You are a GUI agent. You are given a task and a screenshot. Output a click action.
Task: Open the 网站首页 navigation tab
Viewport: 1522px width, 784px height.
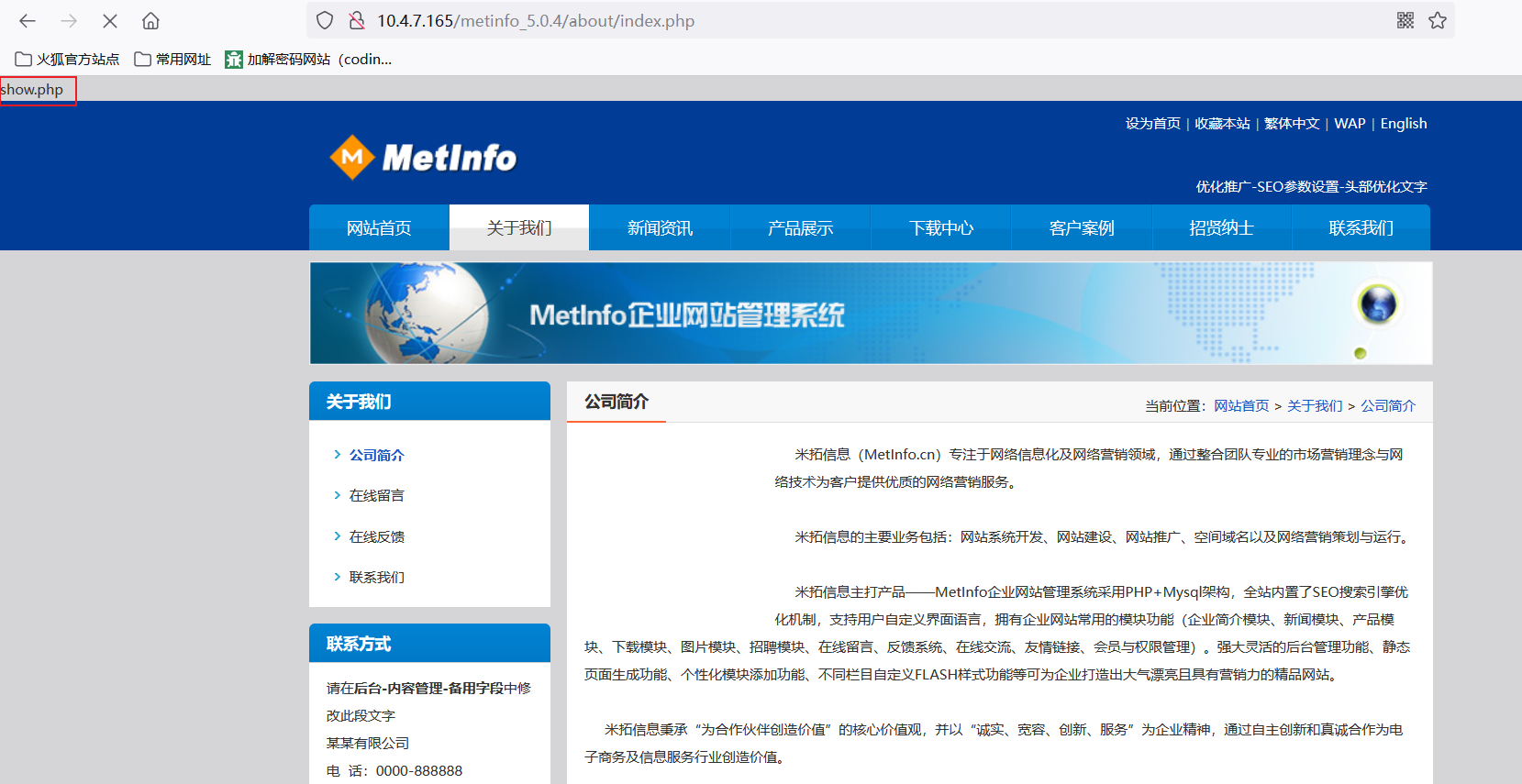coord(379,227)
